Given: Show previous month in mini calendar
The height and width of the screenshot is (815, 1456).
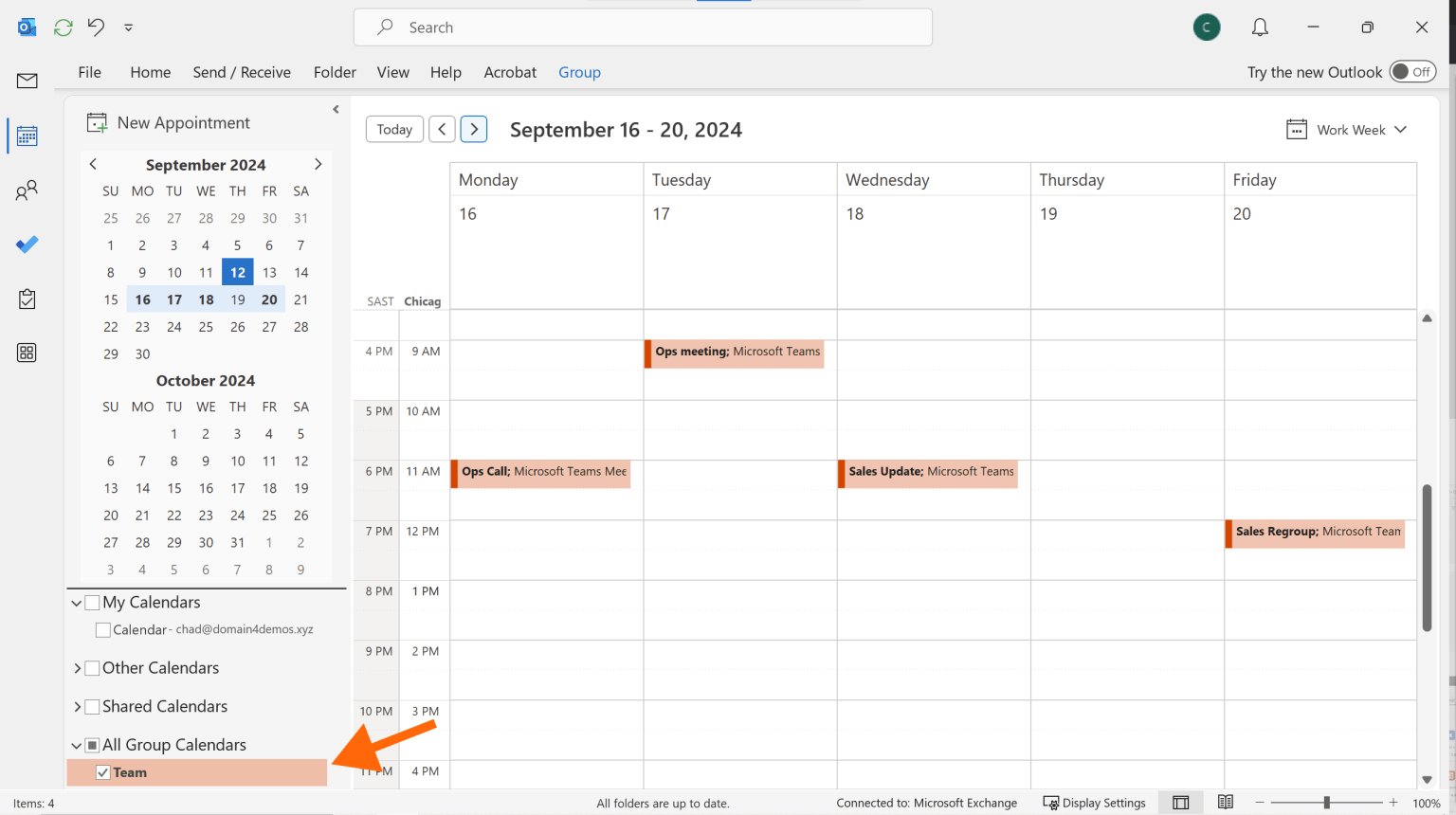Looking at the screenshot, I should 93,164.
